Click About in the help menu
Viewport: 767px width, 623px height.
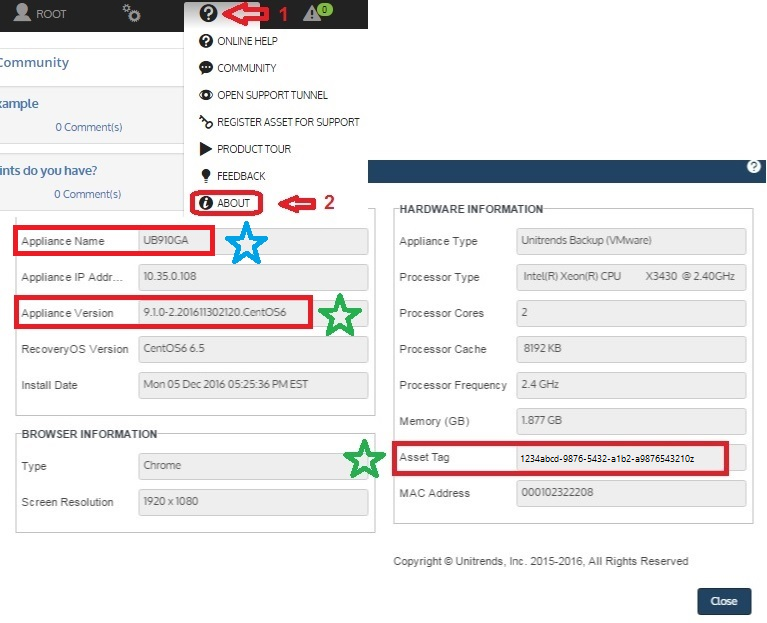233,203
